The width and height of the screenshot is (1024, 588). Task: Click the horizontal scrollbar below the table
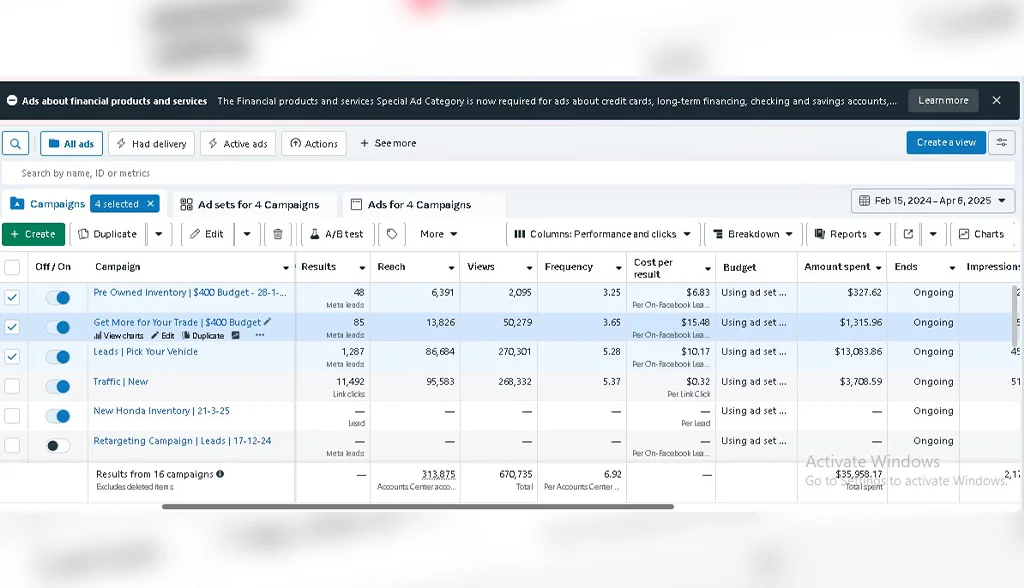[x=418, y=506]
